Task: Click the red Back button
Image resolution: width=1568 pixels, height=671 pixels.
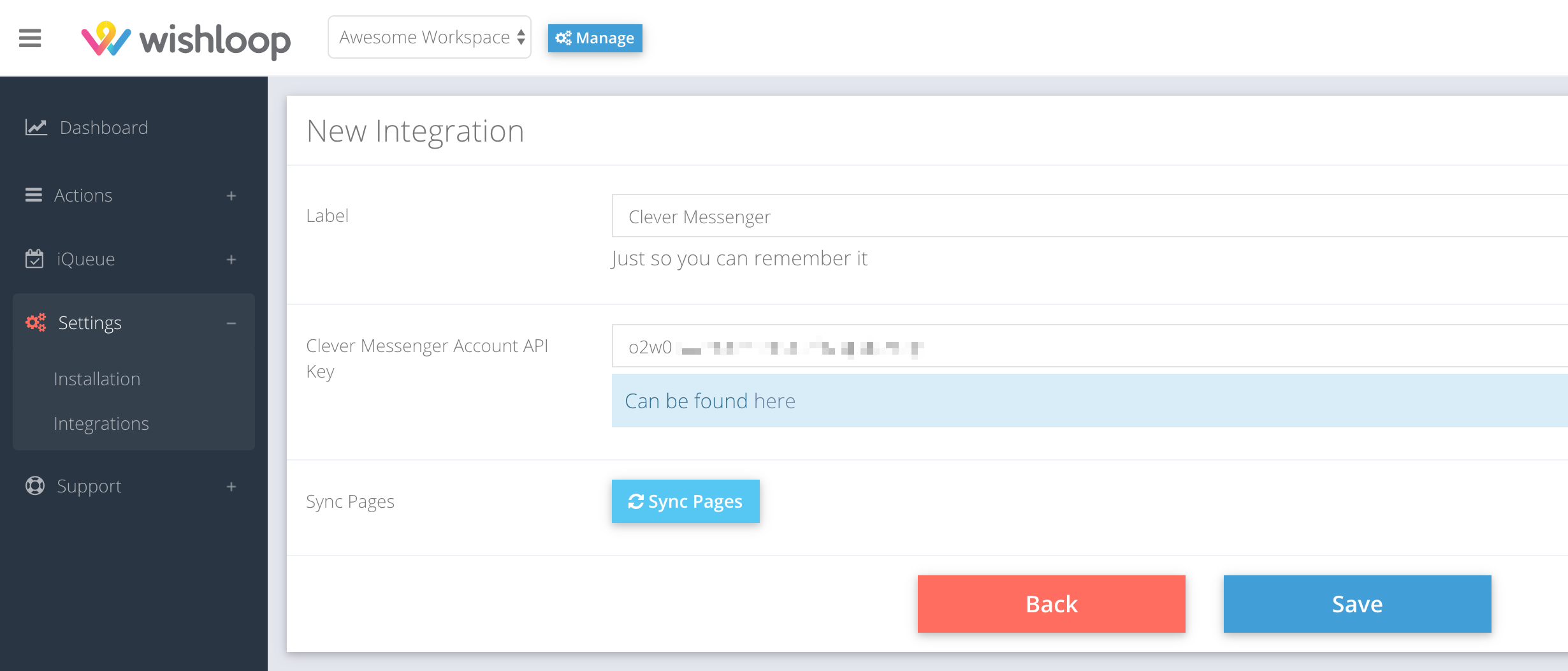Action: tap(1051, 604)
